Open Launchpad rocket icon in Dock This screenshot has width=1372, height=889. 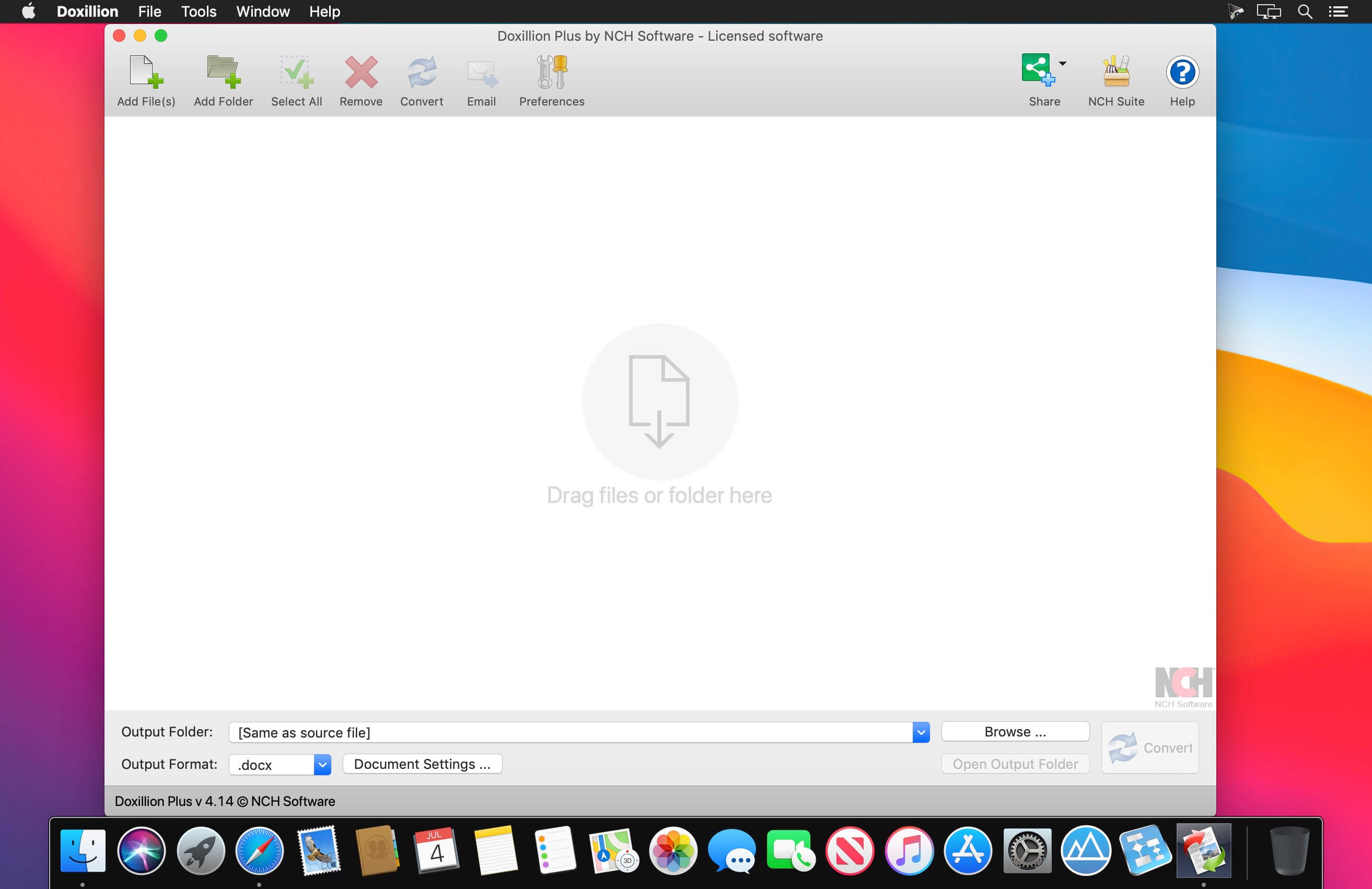tap(201, 850)
